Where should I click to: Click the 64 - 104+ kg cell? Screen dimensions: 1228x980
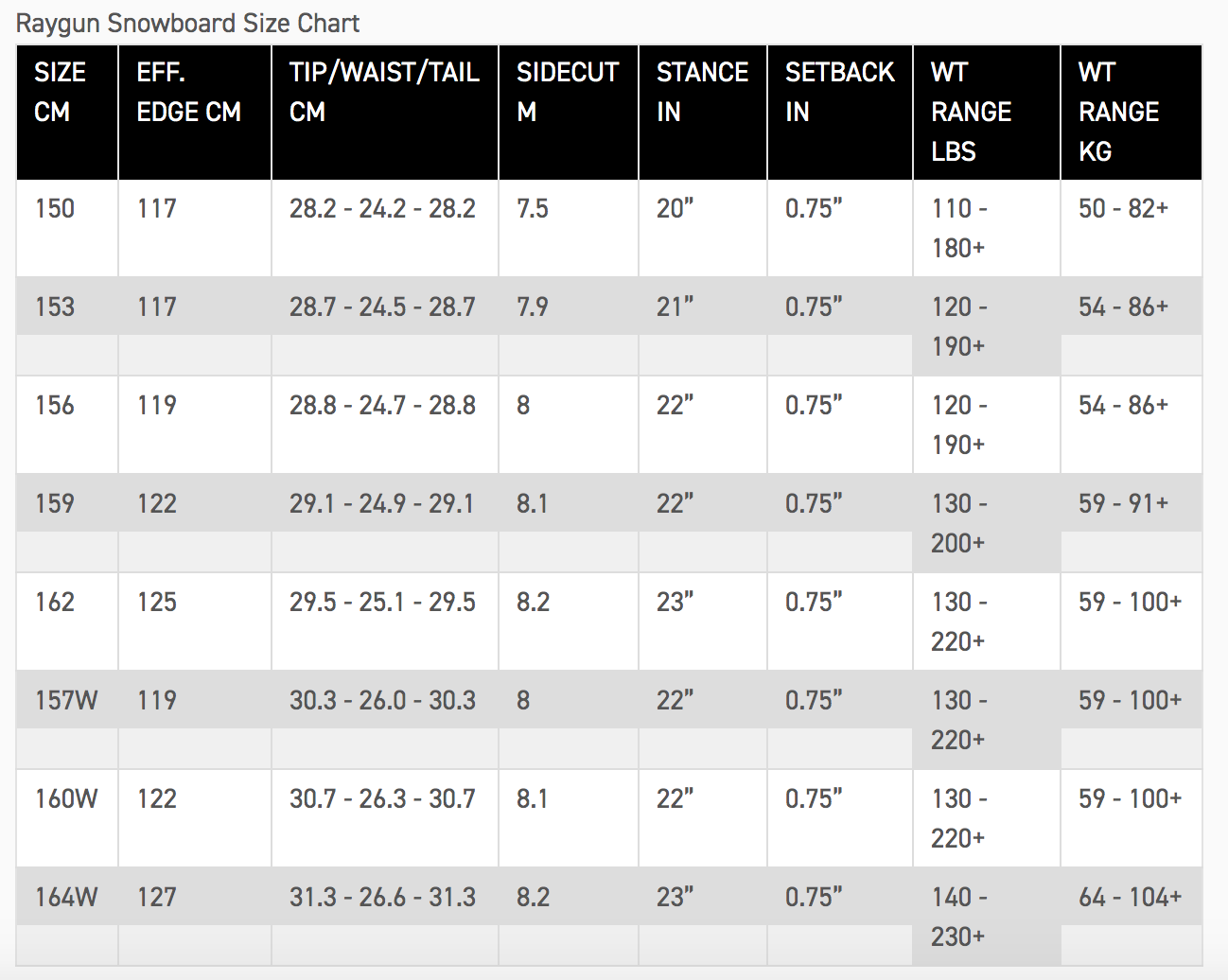(1130, 897)
